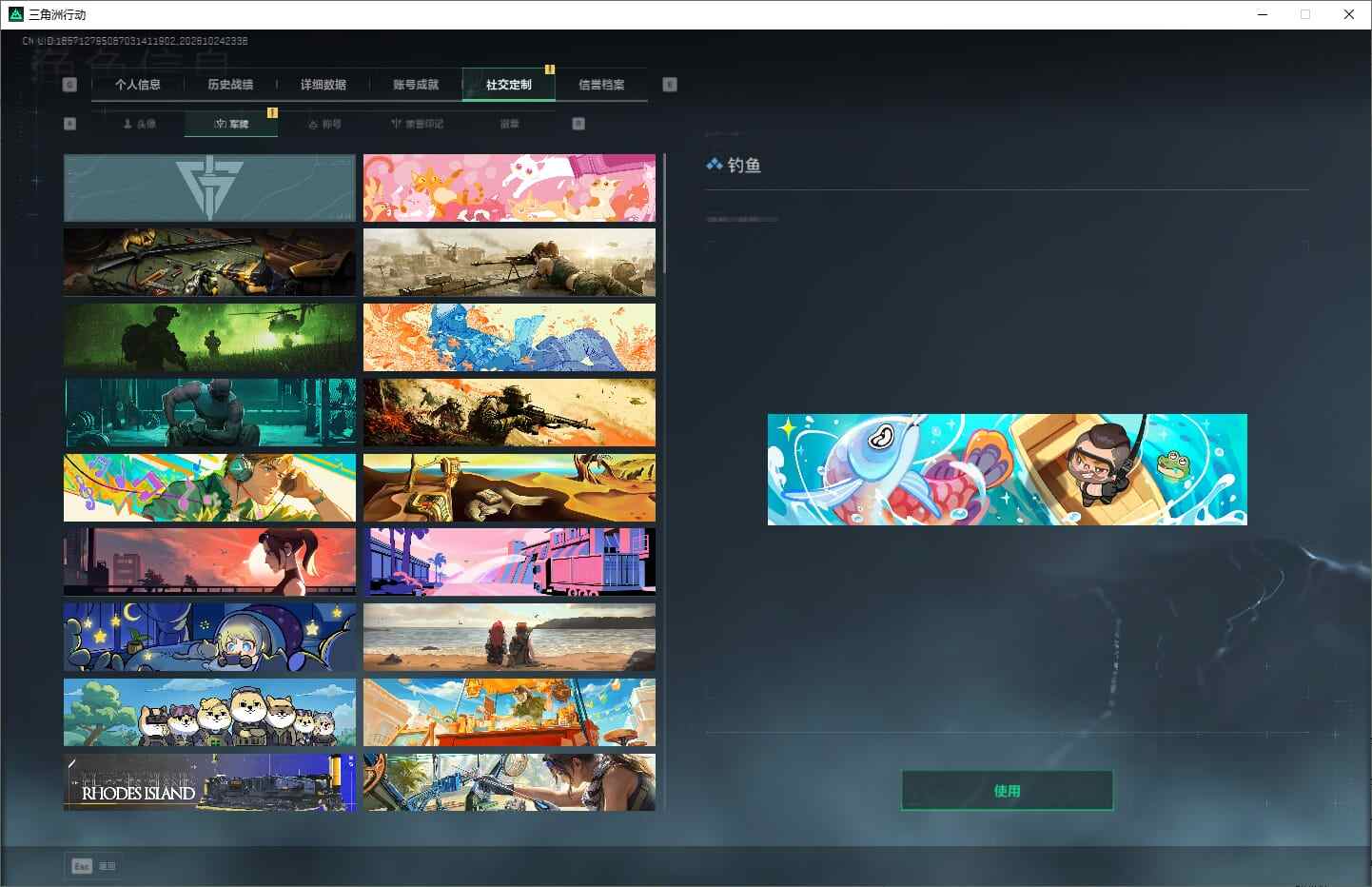Click the 使用 button
Image resolution: width=1372 pixels, height=887 pixels.
(x=1007, y=791)
